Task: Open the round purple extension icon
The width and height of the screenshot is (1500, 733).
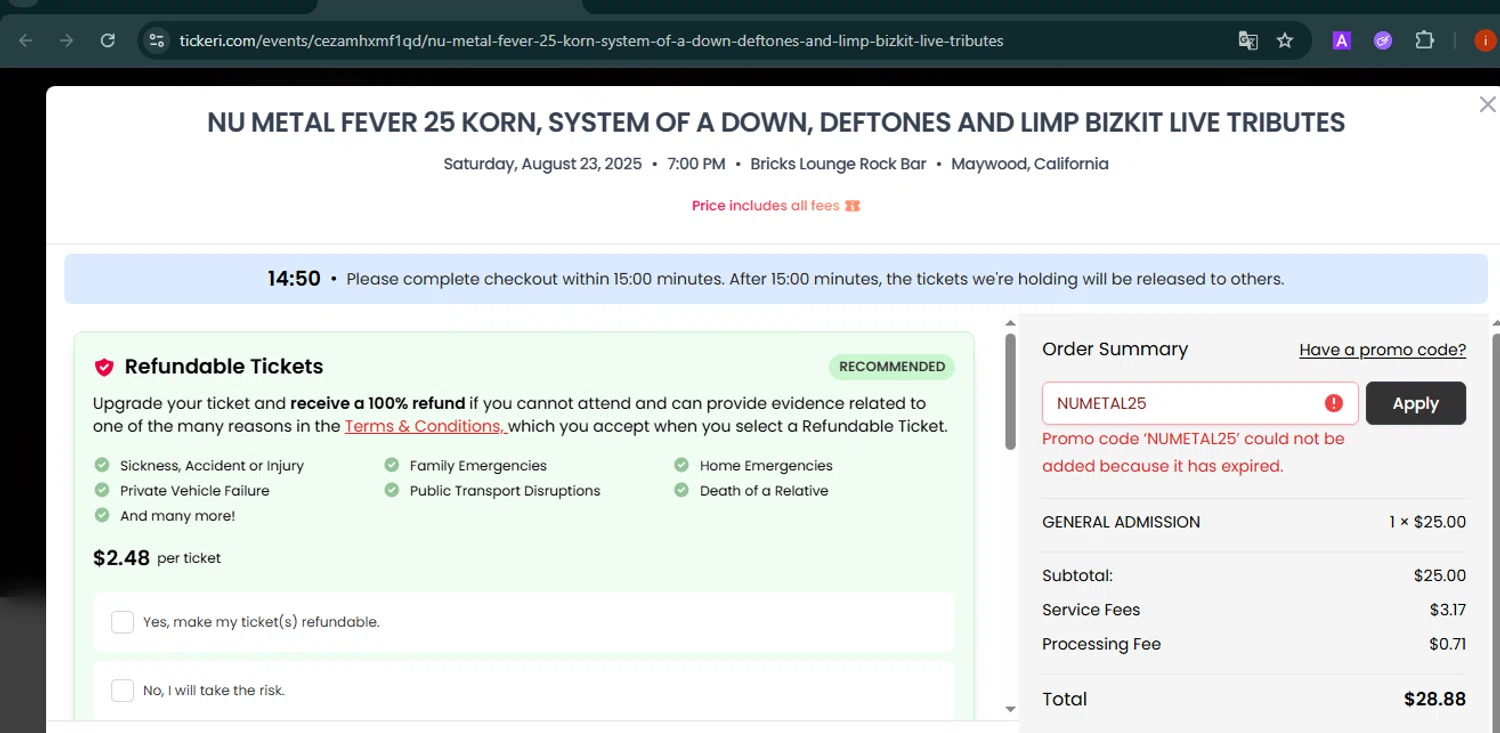Action: (x=1383, y=41)
